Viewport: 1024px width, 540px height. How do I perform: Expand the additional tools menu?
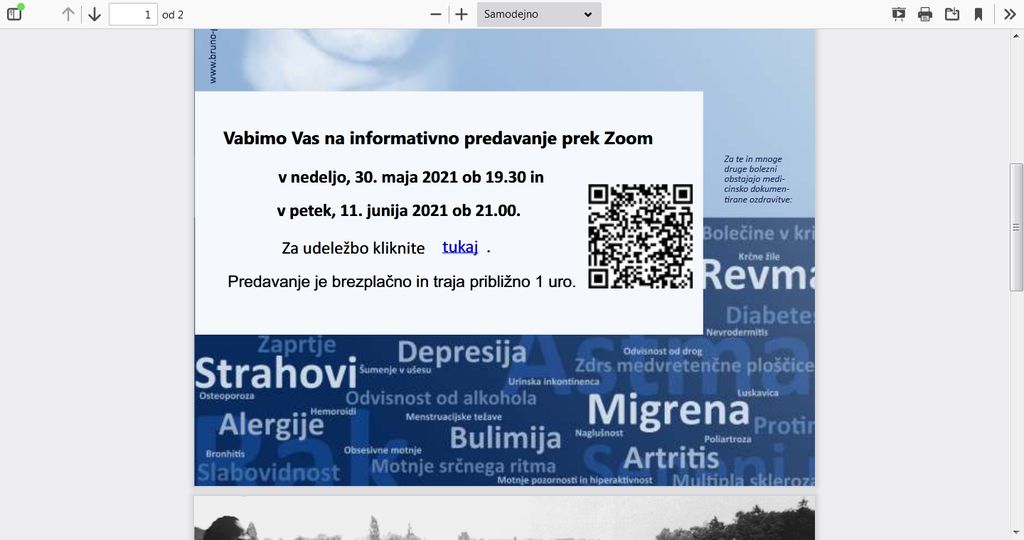pyautogui.click(x=1009, y=14)
